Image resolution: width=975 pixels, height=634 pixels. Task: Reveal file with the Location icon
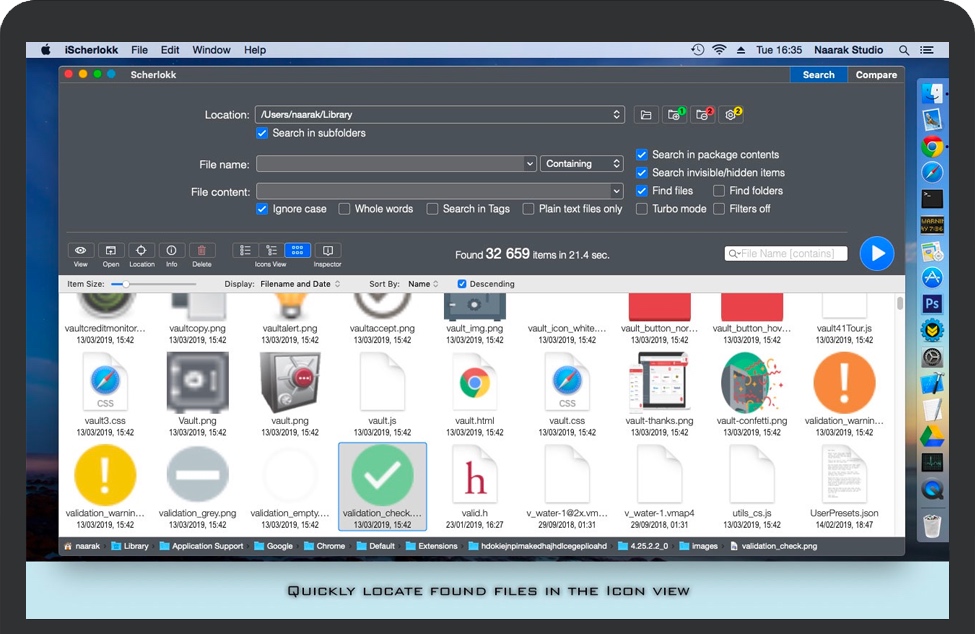(x=141, y=251)
